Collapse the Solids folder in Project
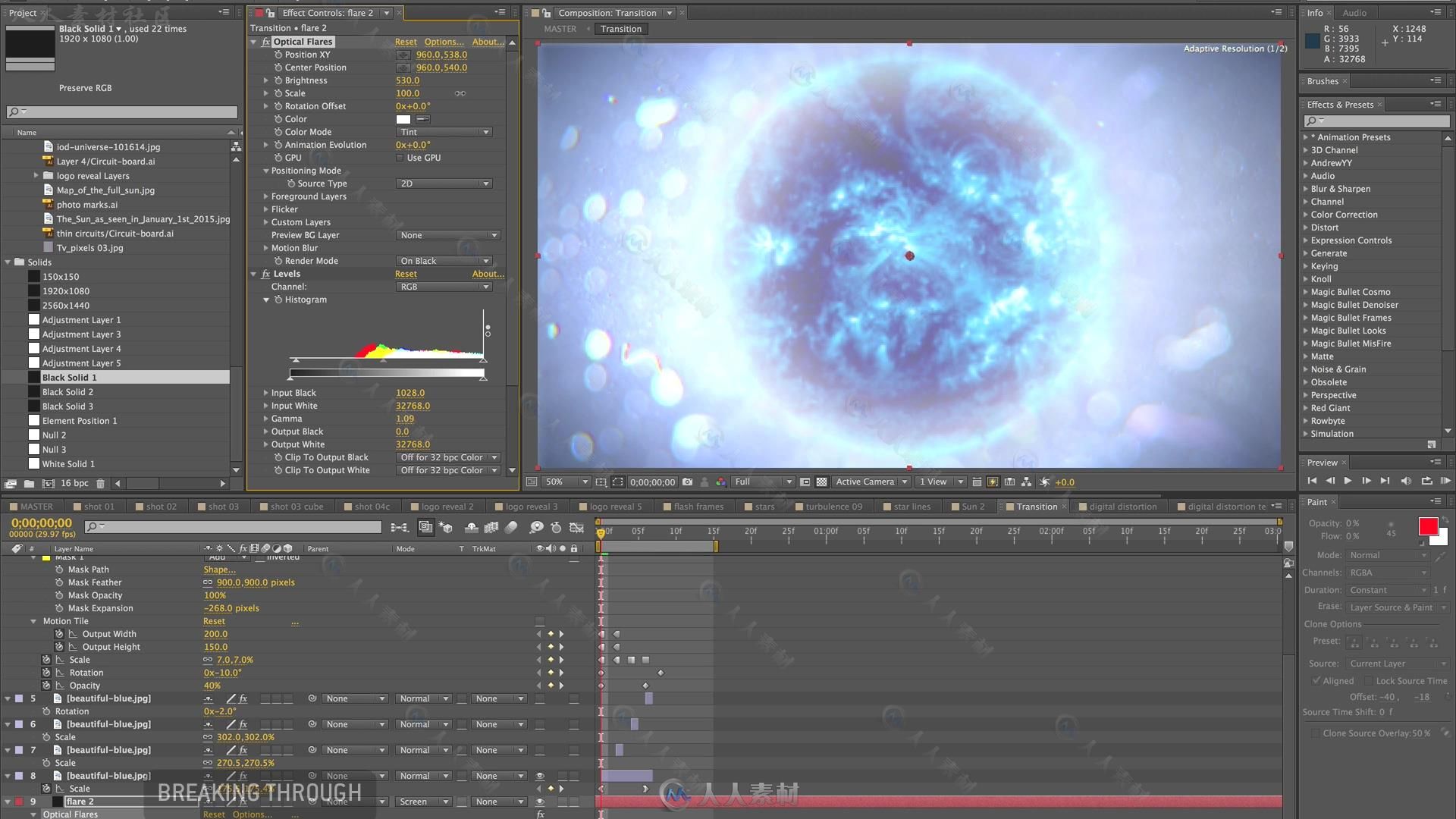The height and width of the screenshot is (819, 1456). tap(8, 262)
